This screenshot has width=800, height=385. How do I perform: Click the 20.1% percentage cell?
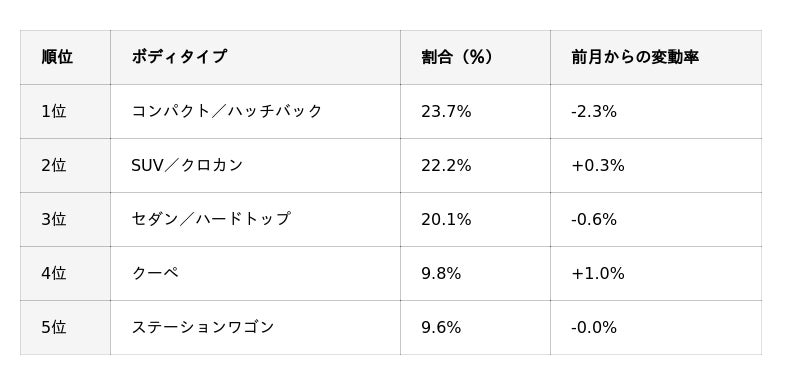point(475,219)
